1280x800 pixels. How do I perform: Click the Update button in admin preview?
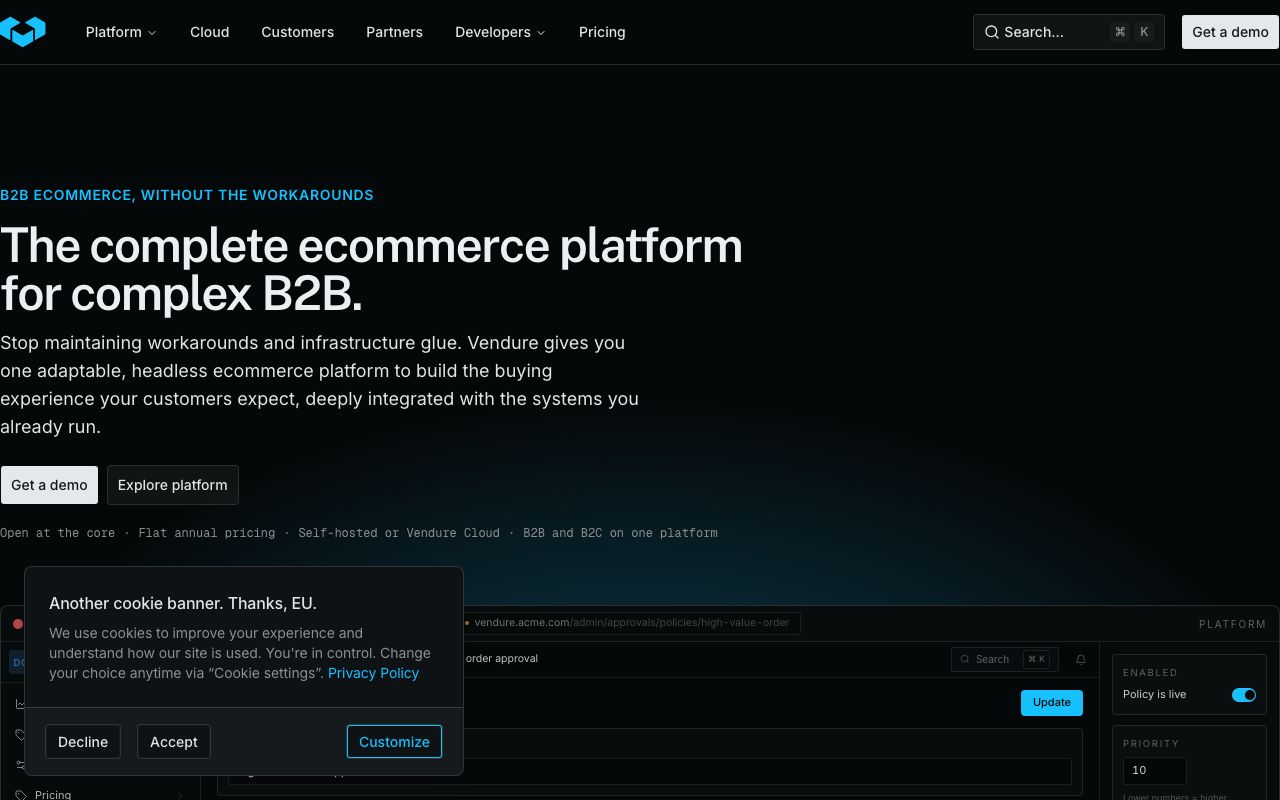pyautogui.click(x=1052, y=702)
